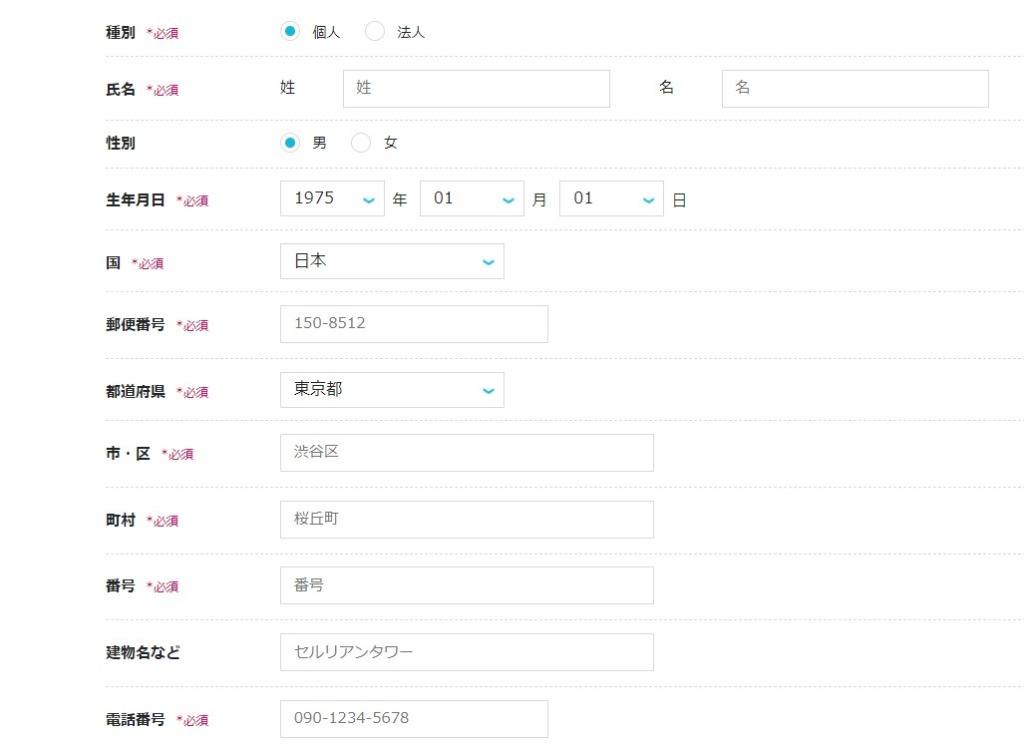This screenshot has height=749, width=1024.
Task: Click the 国 label text
Action: [113, 263]
